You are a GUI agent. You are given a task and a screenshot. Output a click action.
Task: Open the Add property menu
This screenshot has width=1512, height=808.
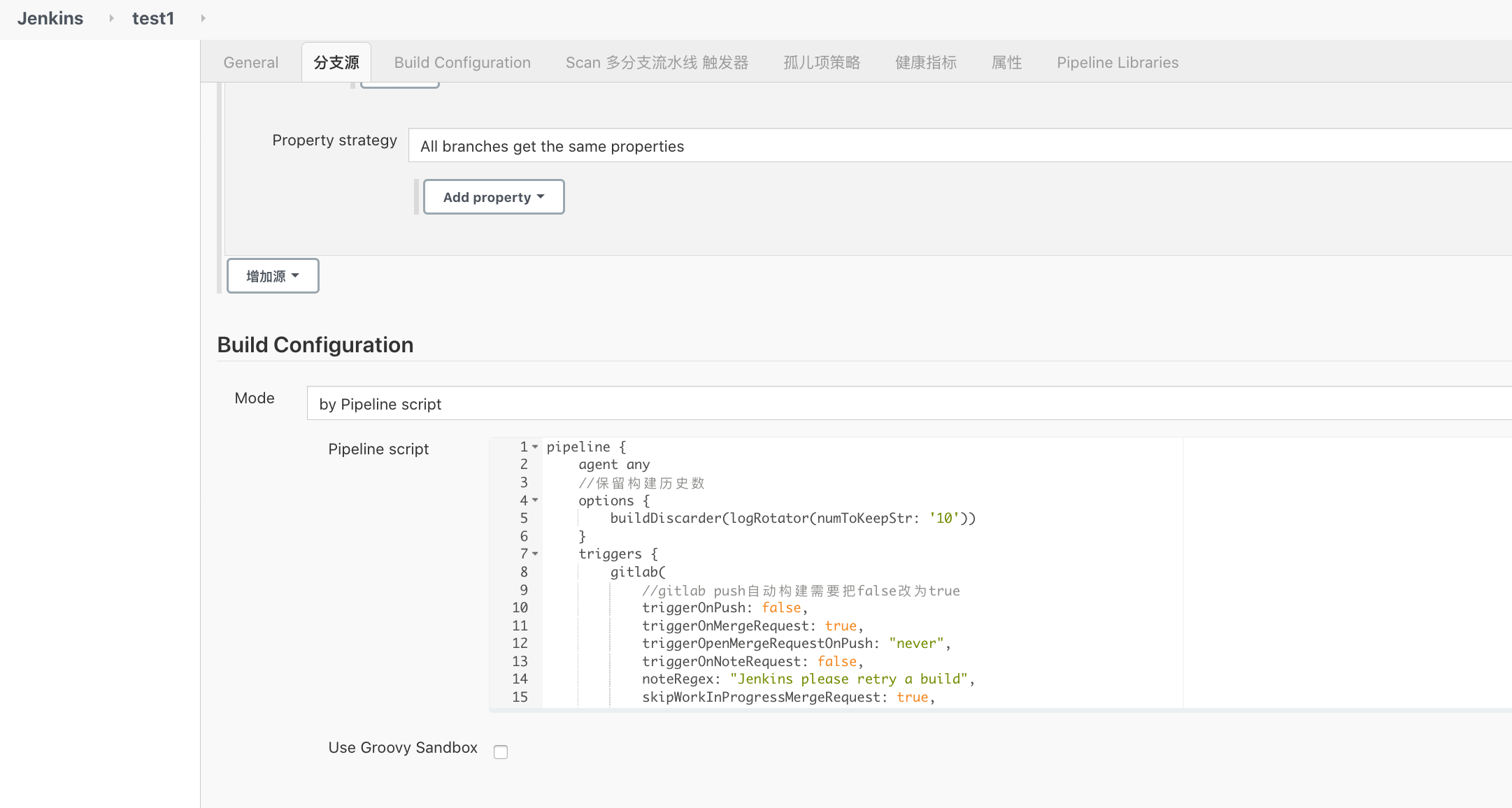coord(493,196)
